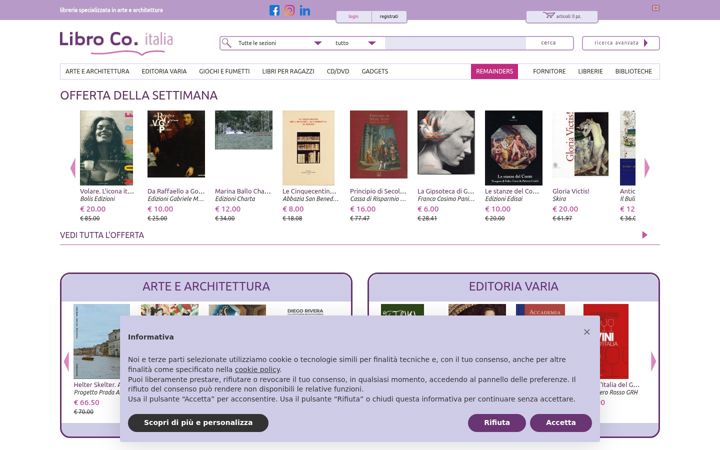Close the Informativa cookie notice with X
The height and width of the screenshot is (450, 720).
coord(587,332)
